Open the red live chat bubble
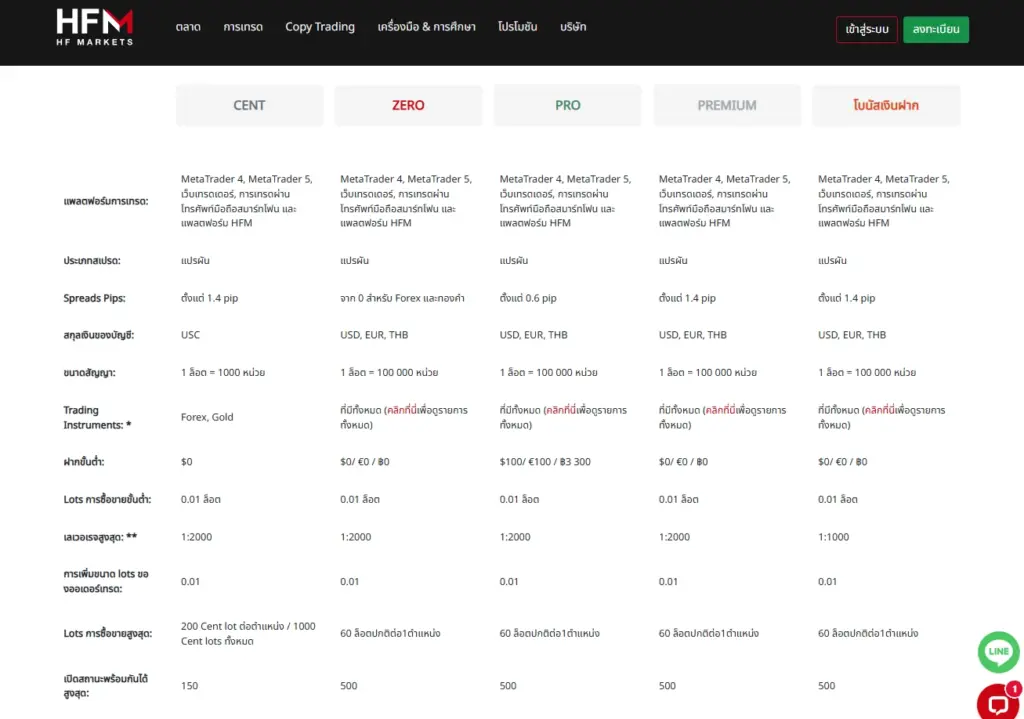 (997, 702)
